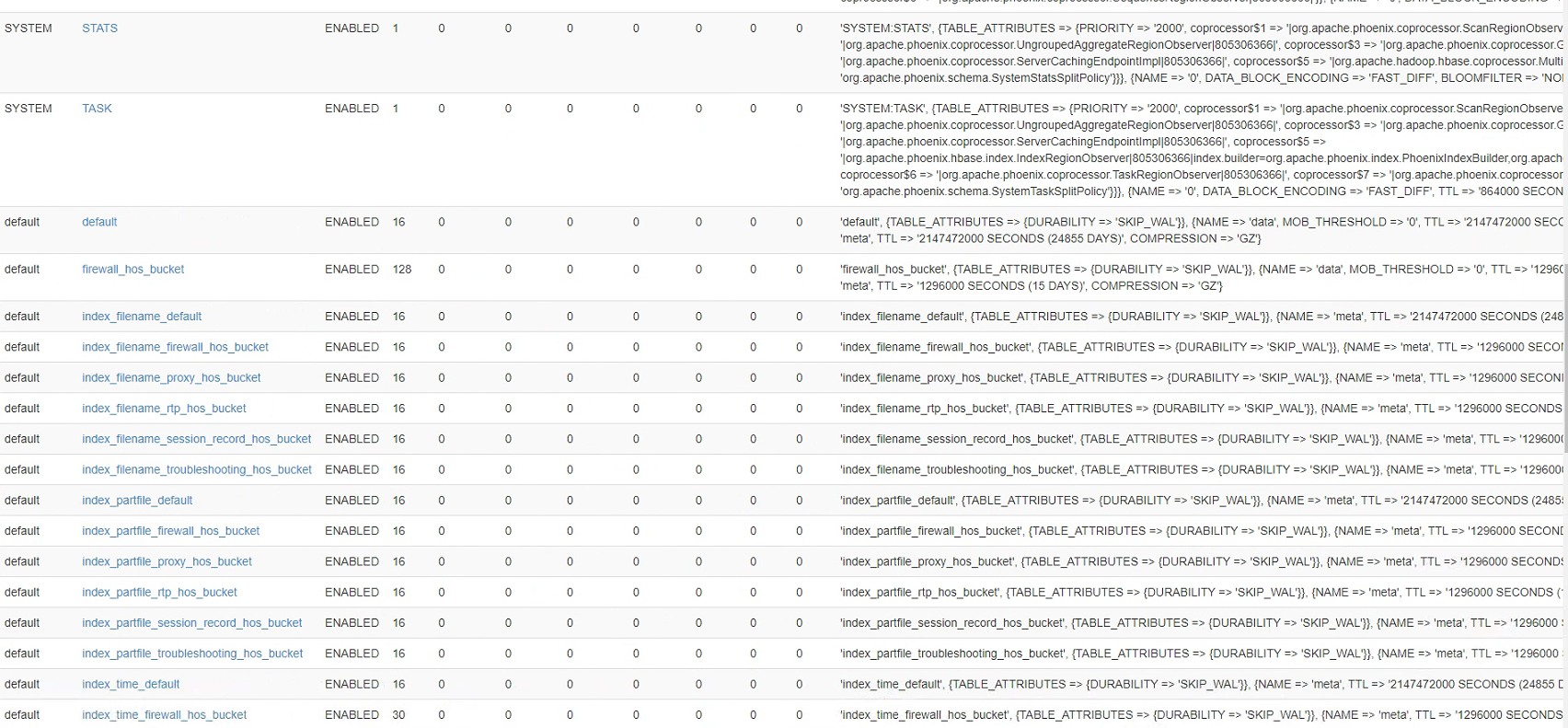View index_partfile_troubleshooting_hos_bucket table
Viewport: 1568px width, 728px height.
click(192, 653)
